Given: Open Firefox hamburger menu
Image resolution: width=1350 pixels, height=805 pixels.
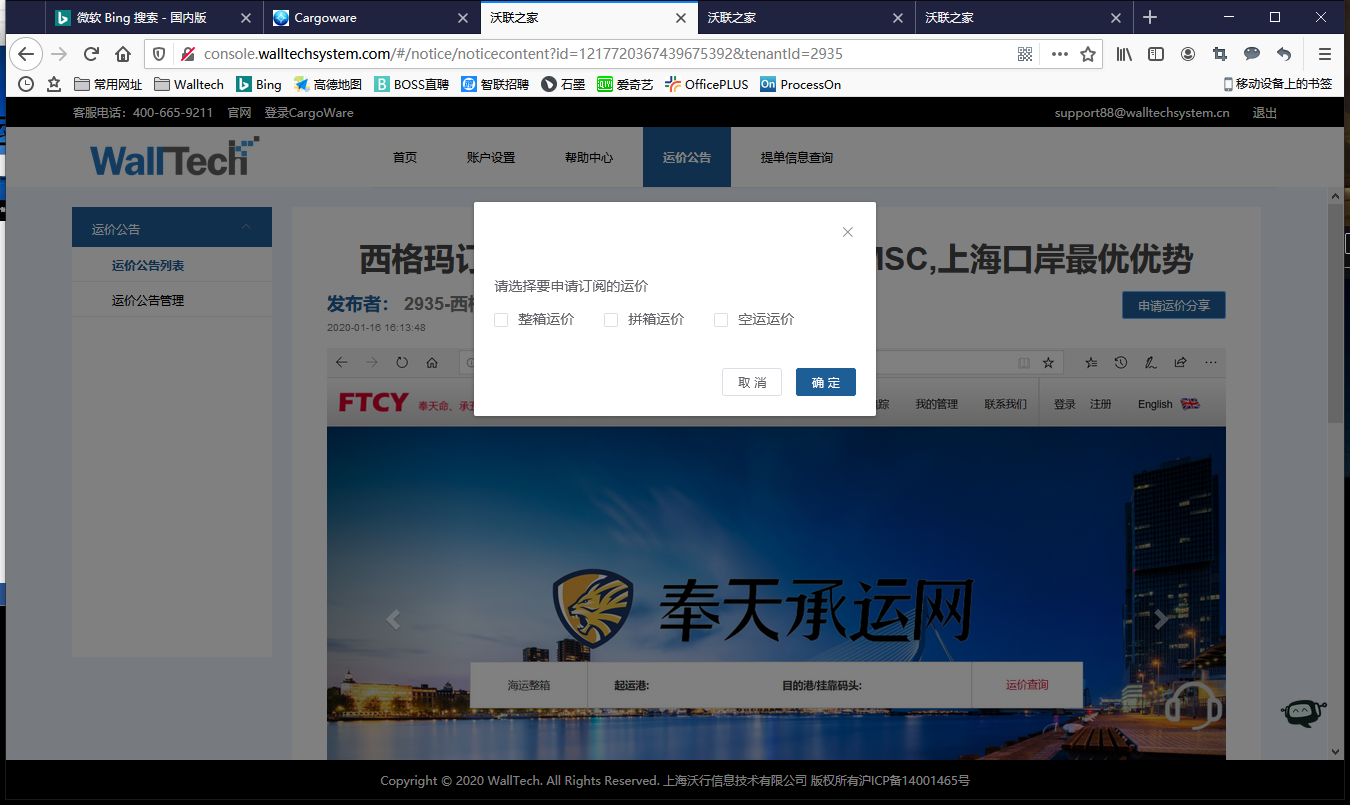Looking at the screenshot, I should click(x=1325, y=54).
